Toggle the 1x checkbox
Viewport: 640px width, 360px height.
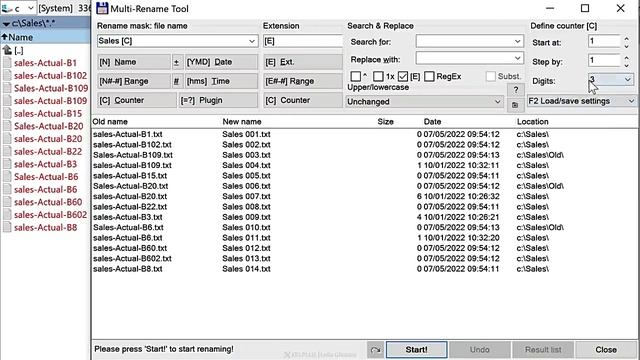tap(378, 76)
